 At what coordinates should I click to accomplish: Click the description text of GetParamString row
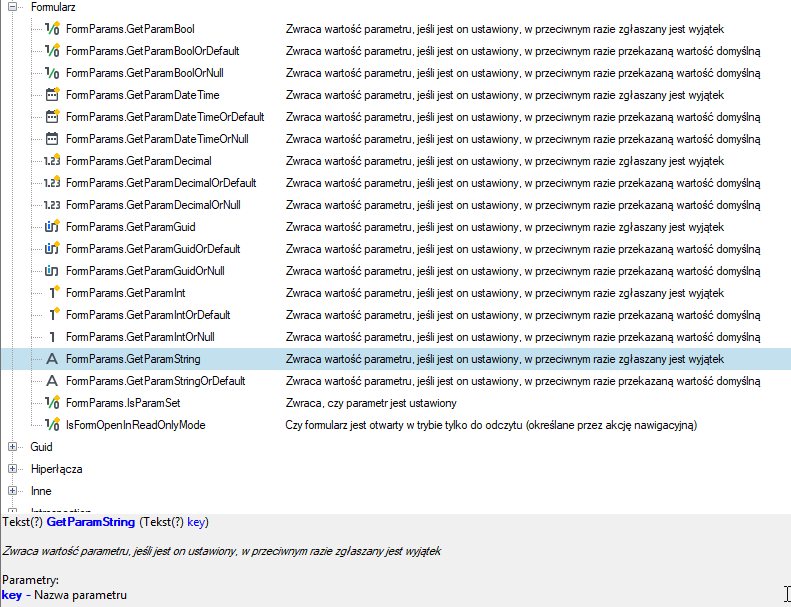[x=504, y=359]
